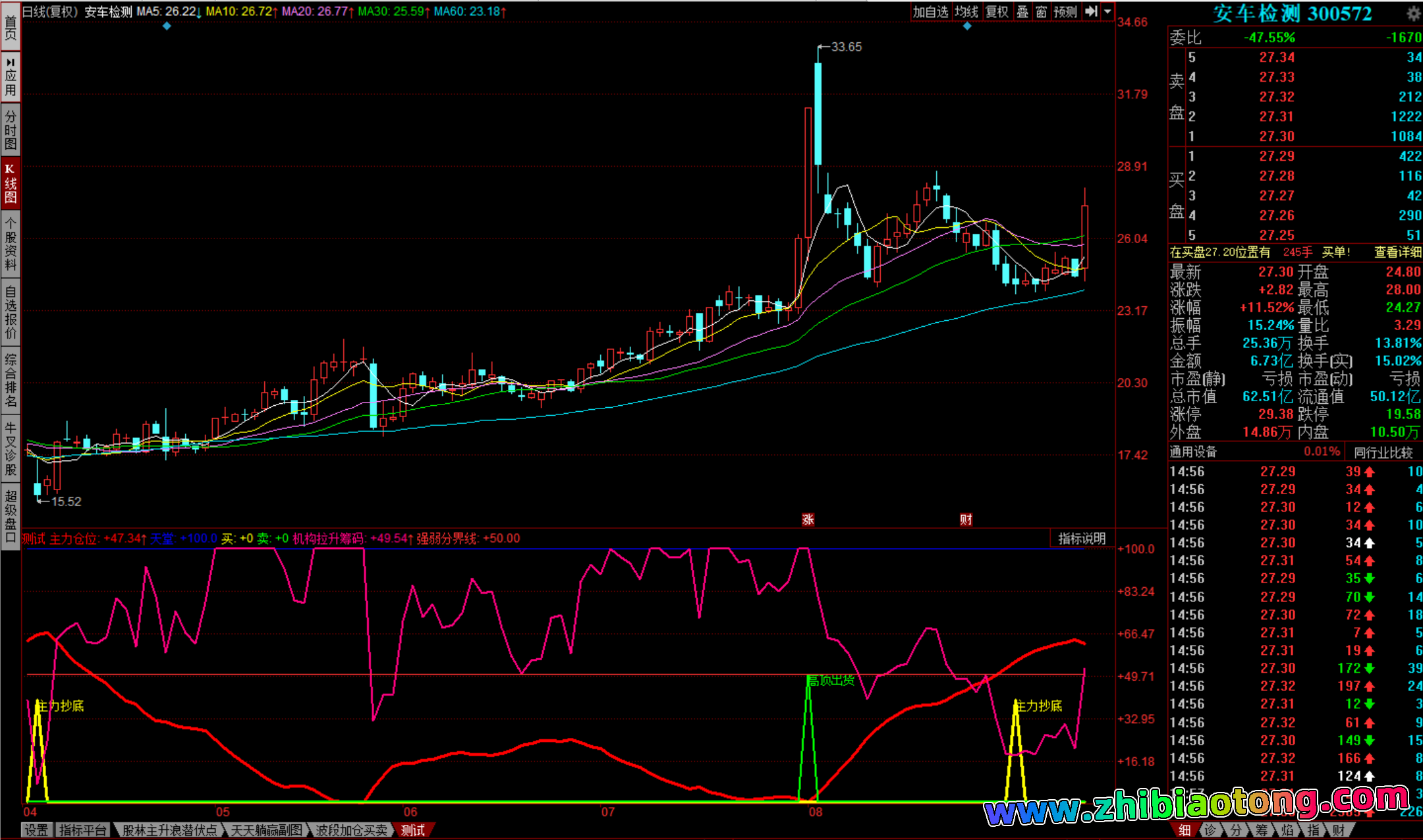Click the jump-to-end arrow icon
Image resolution: width=1423 pixels, height=840 pixels.
click(x=1091, y=11)
